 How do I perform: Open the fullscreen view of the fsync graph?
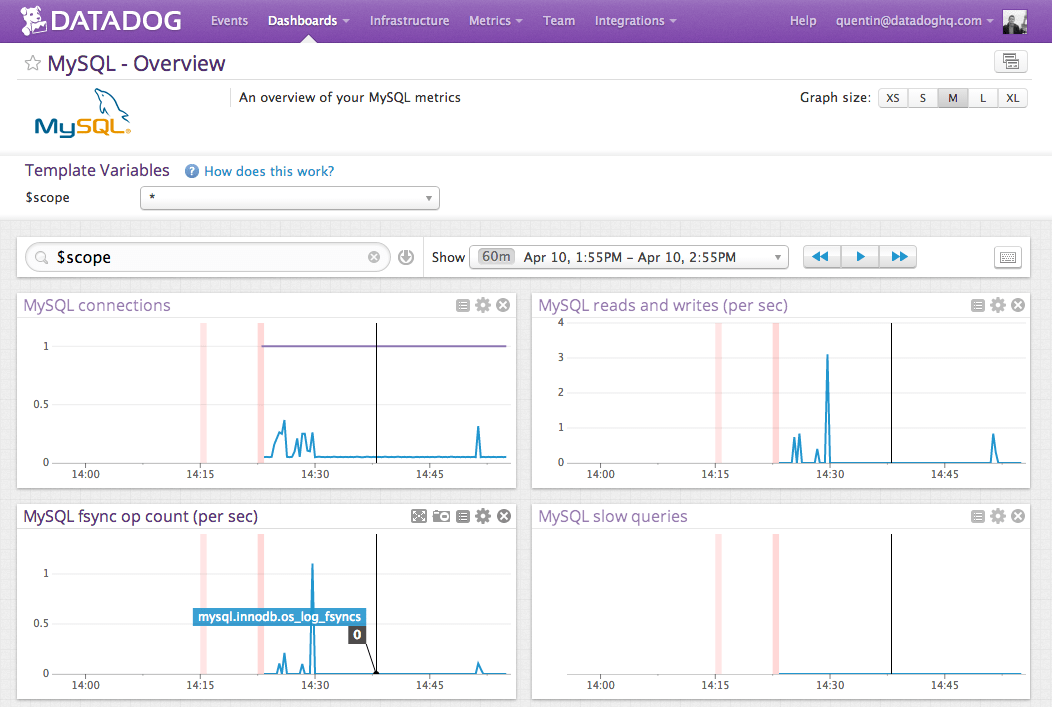pyautogui.click(x=419, y=515)
